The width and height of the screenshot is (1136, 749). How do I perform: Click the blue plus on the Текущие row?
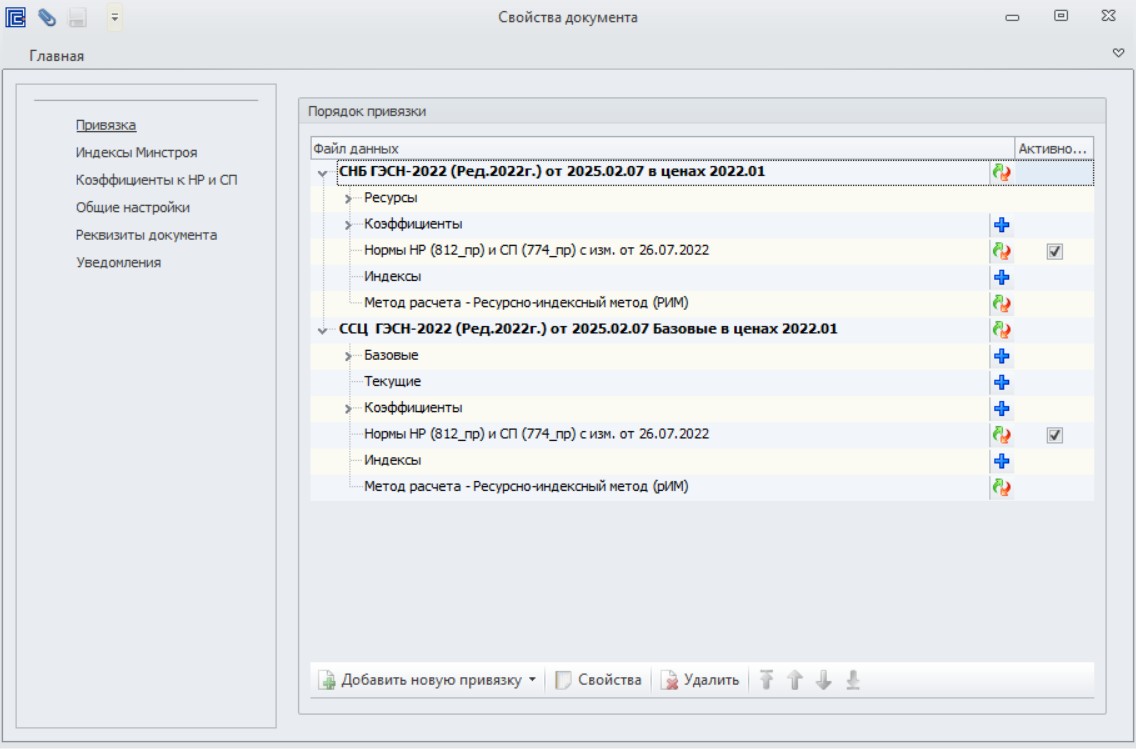[1001, 382]
